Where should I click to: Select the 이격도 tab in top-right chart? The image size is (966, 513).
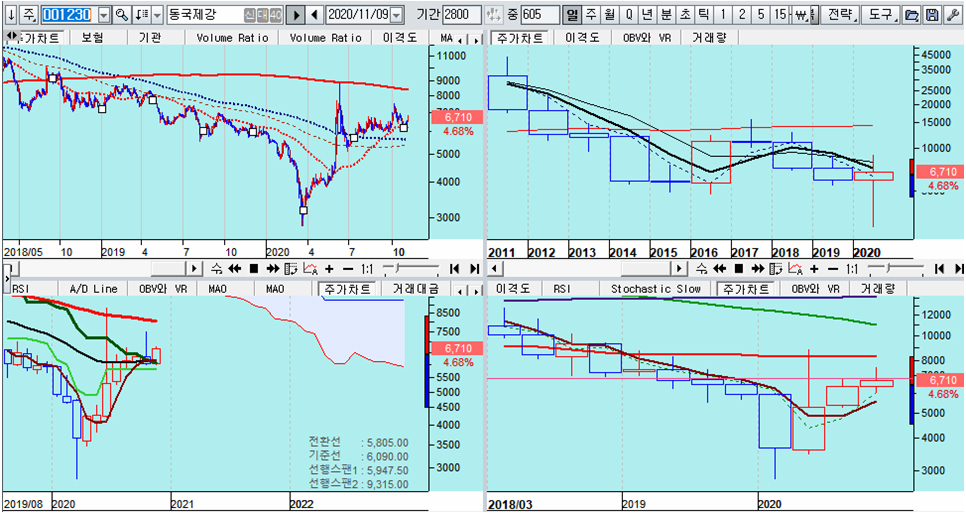point(582,38)
